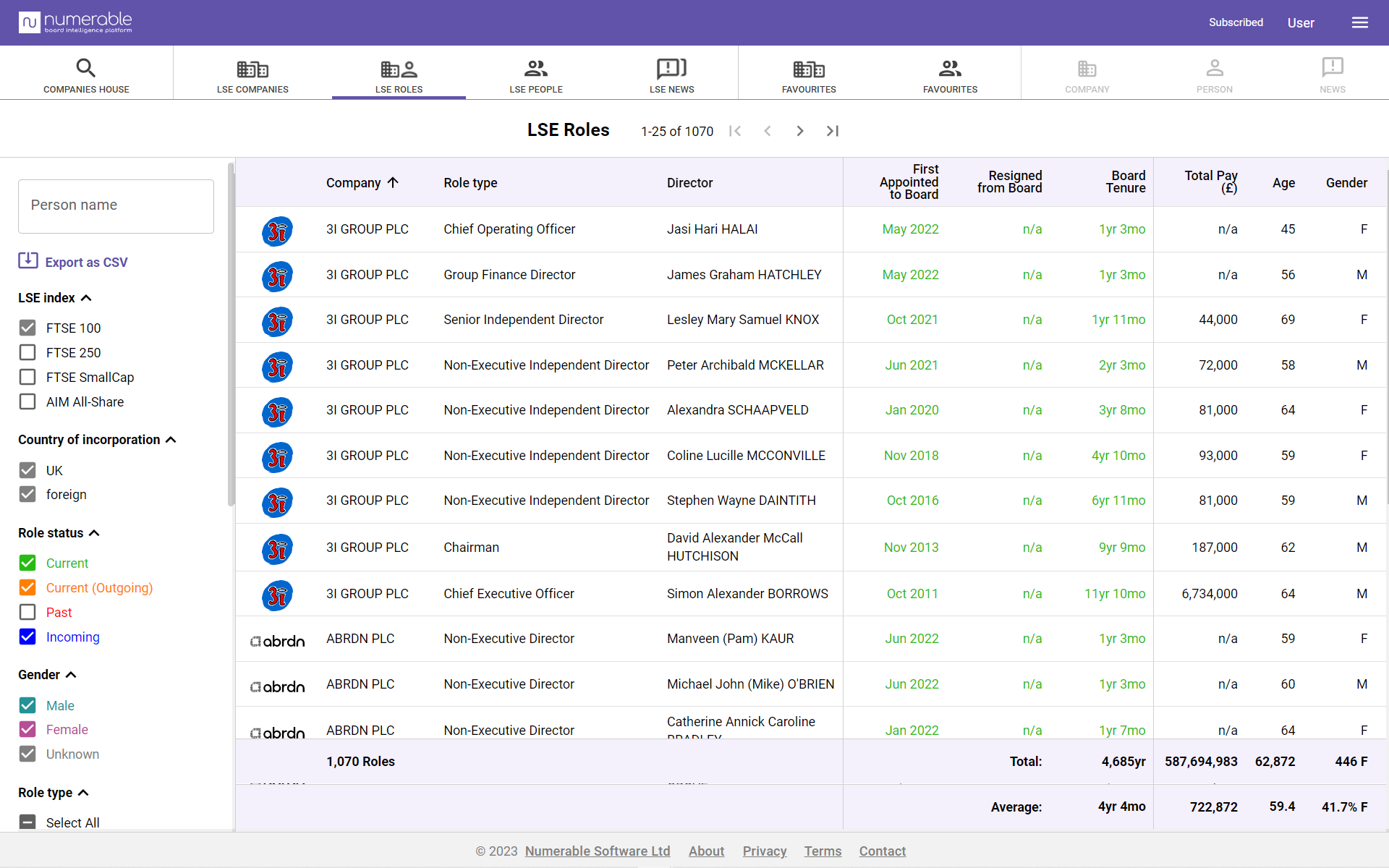Click the News tab icon
The width and height of the screenshot is (1389, 868).
(x=1333, y=67)
